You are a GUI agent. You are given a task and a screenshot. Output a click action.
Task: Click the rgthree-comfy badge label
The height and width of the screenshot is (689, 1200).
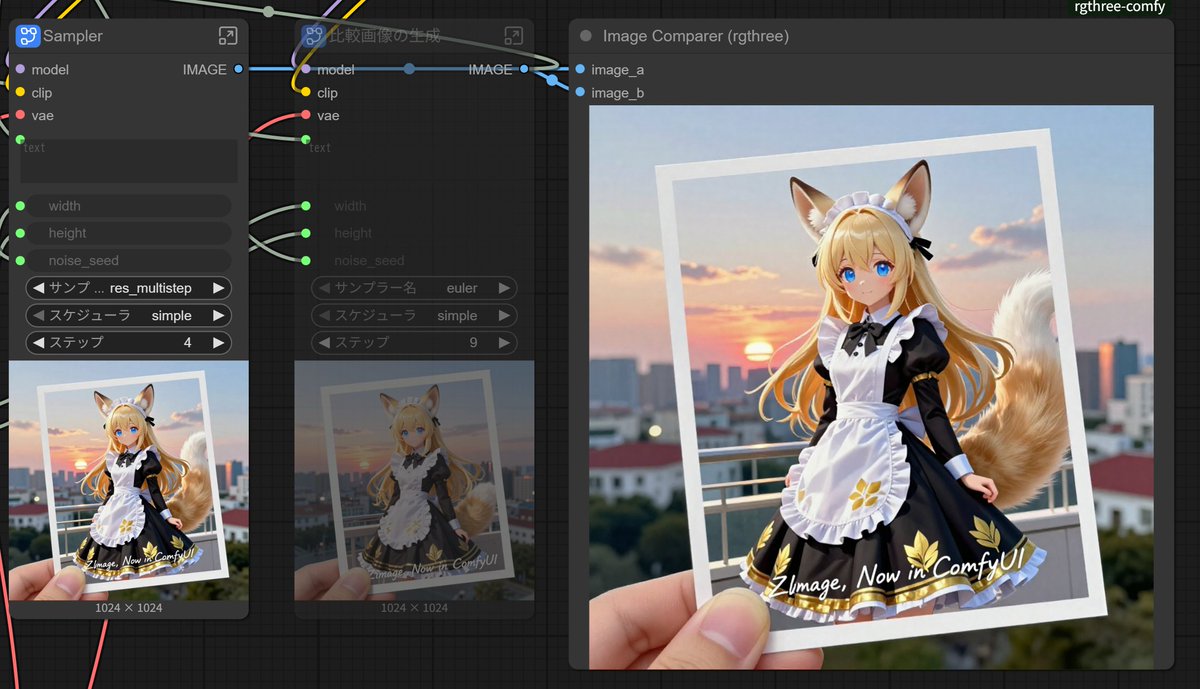(1119, 7)
